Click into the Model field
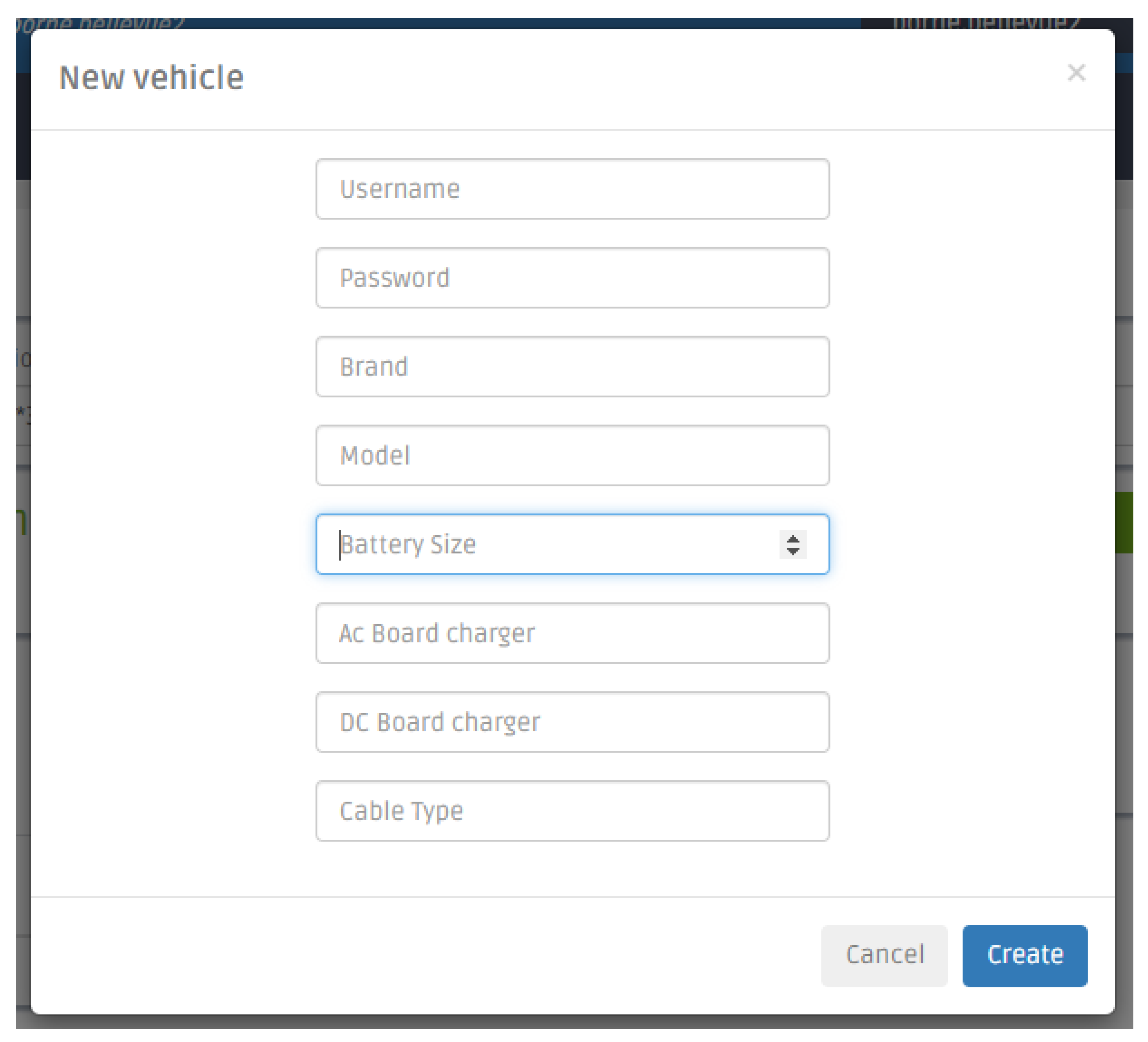This screenshot has height=1042, width=1148. click(x=572, y=456)
